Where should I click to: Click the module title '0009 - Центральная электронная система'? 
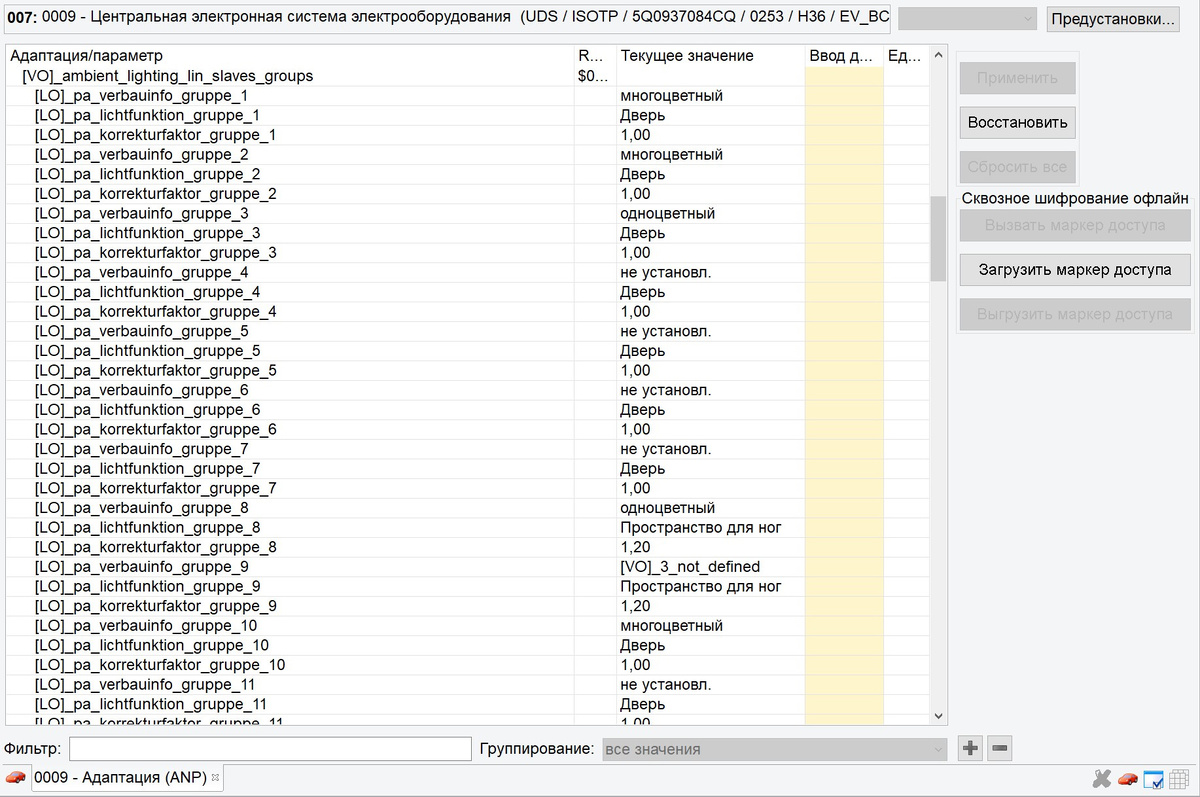click(274, 17)
